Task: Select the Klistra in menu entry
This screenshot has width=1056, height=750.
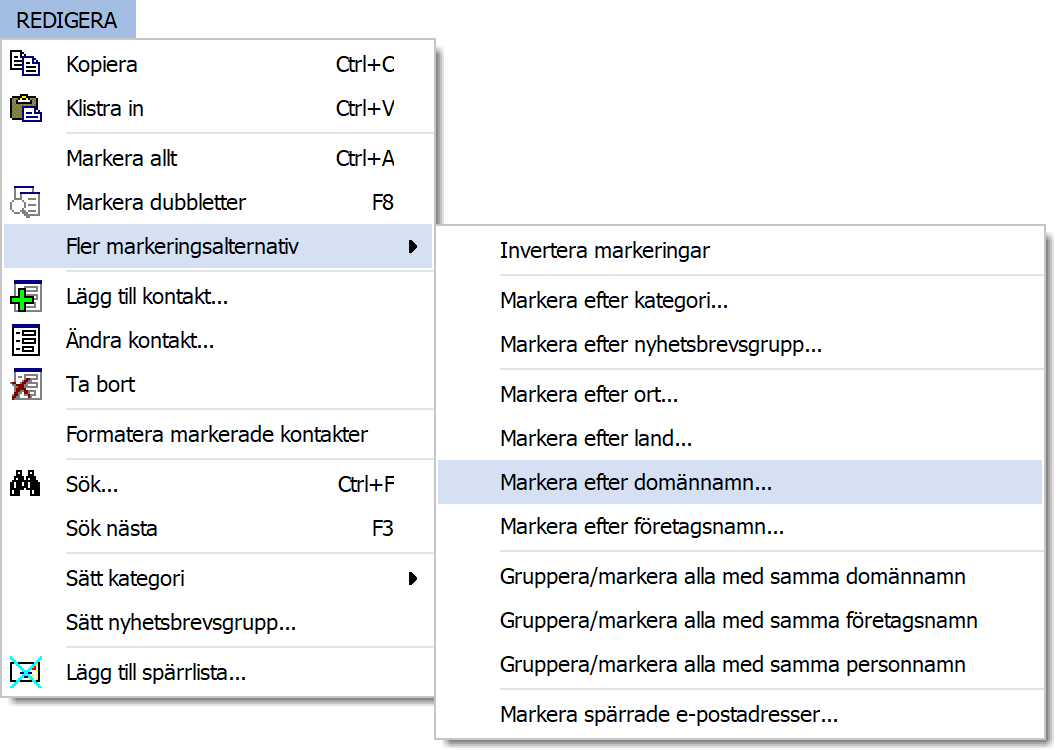Action: tap(218, 108)
